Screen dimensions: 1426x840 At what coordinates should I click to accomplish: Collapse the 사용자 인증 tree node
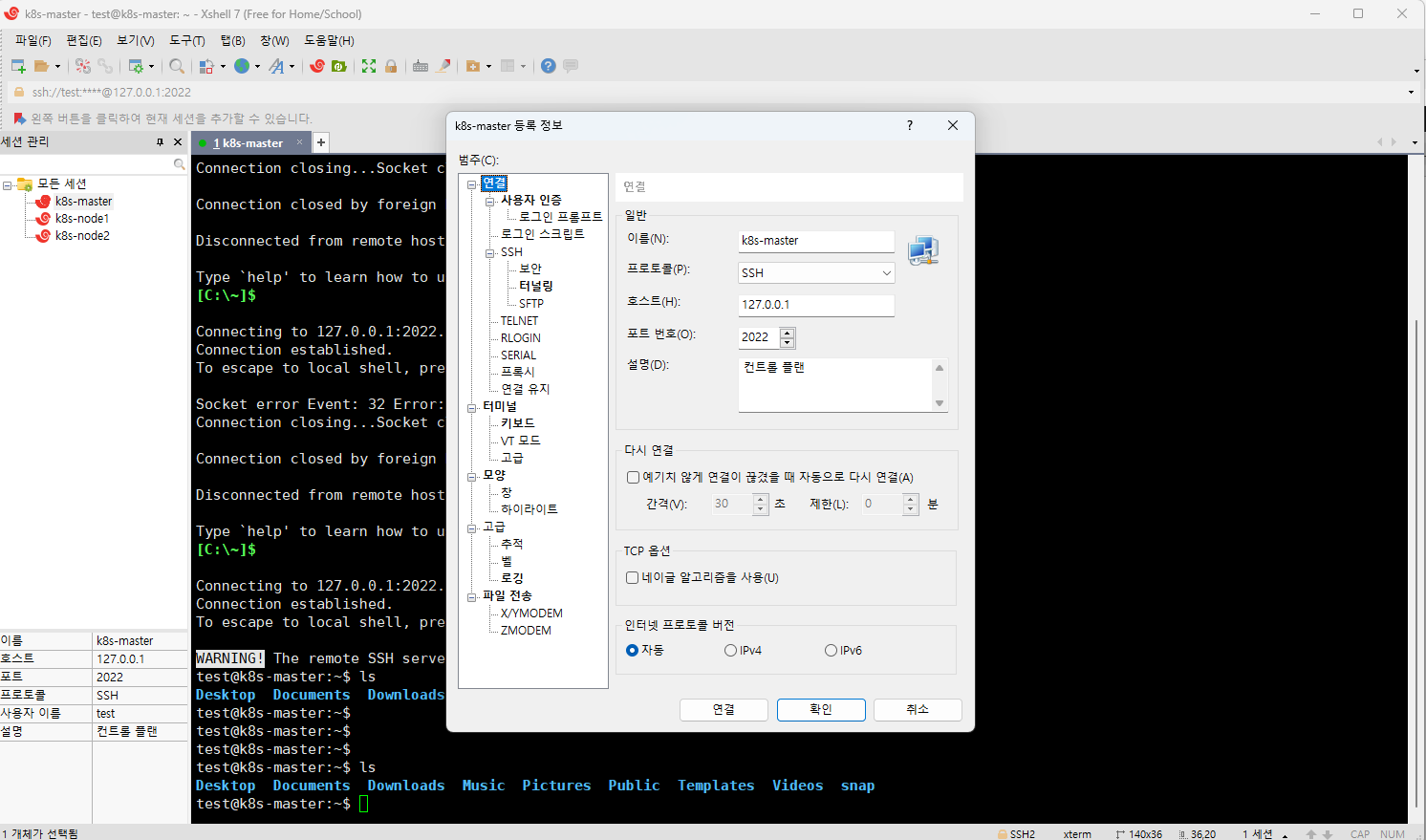pos(490,201)
